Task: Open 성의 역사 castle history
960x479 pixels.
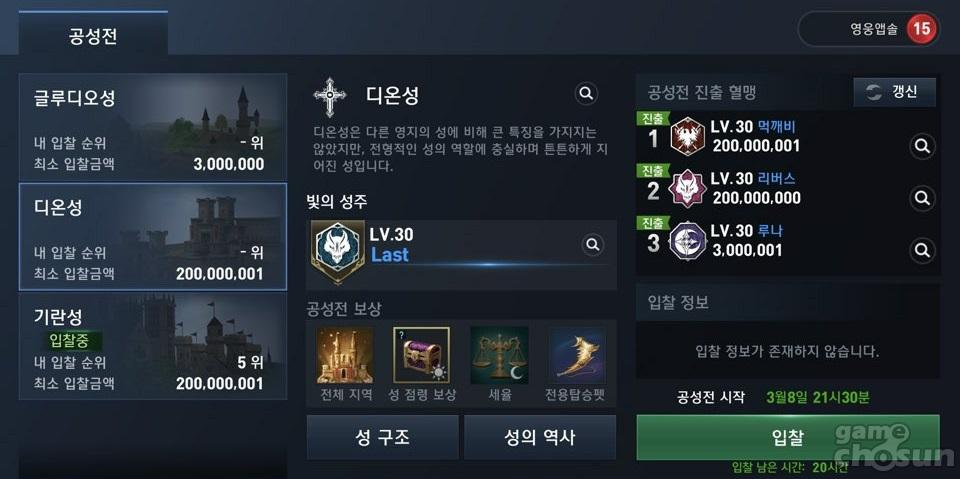Action: (x=540, y=437)
